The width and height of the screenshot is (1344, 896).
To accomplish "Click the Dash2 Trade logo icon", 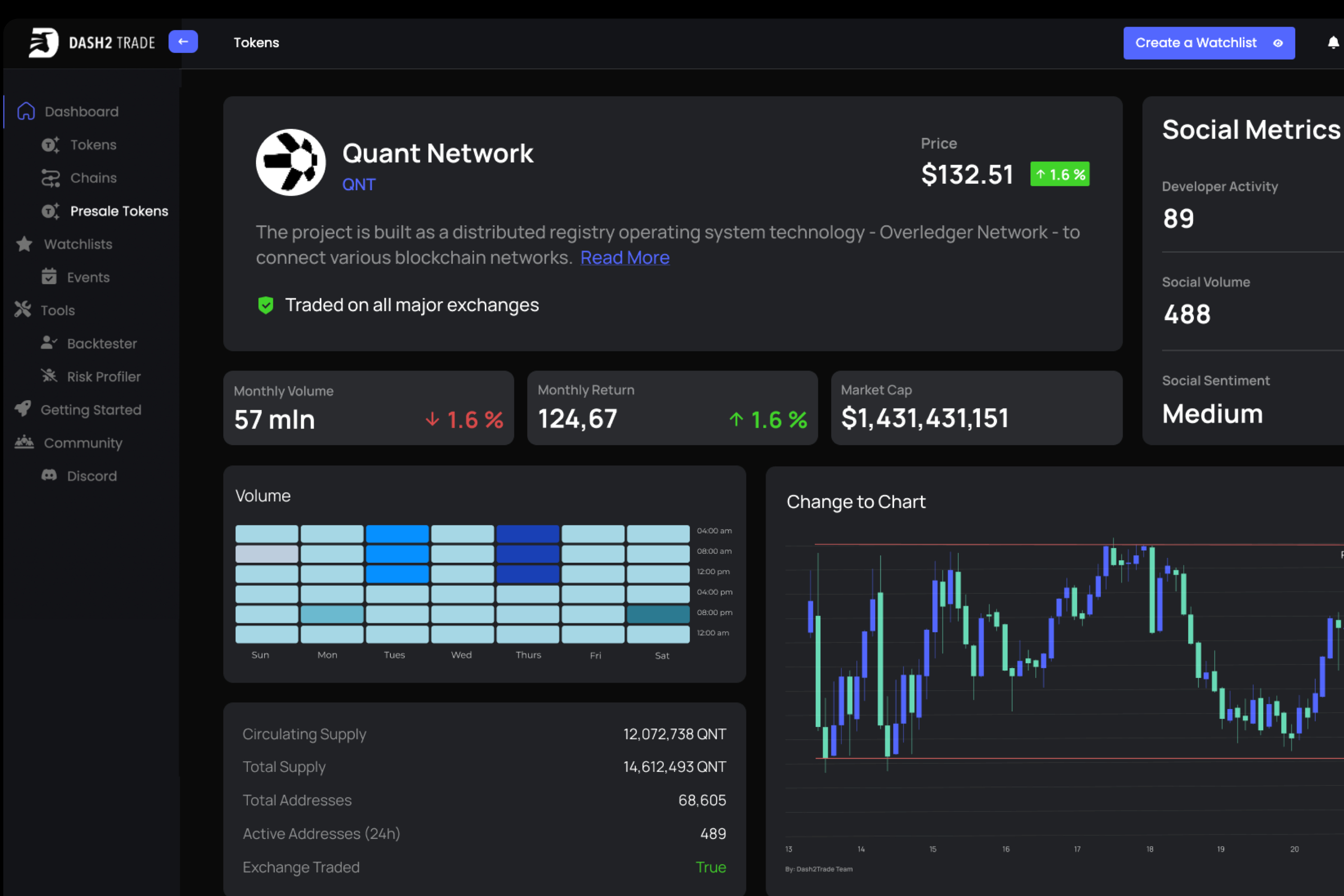I will (43, 42).
